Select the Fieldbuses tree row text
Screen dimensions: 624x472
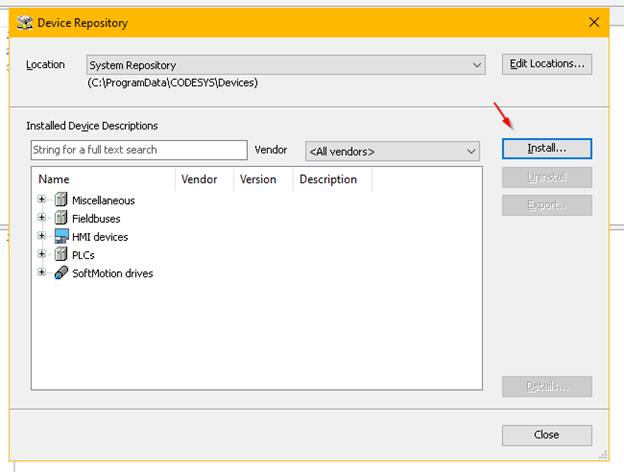point(96,219)
